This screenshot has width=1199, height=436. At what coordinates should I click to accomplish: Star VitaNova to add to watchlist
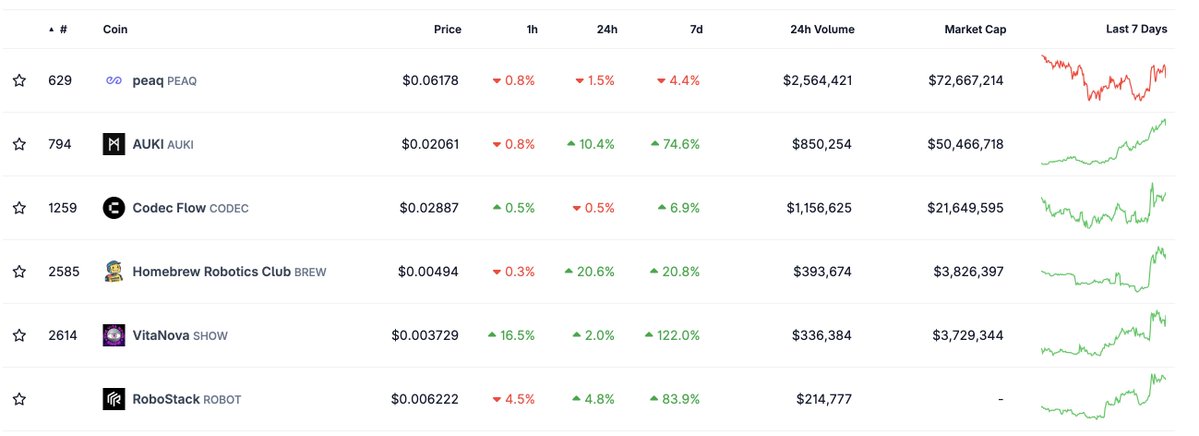[19, 335]
